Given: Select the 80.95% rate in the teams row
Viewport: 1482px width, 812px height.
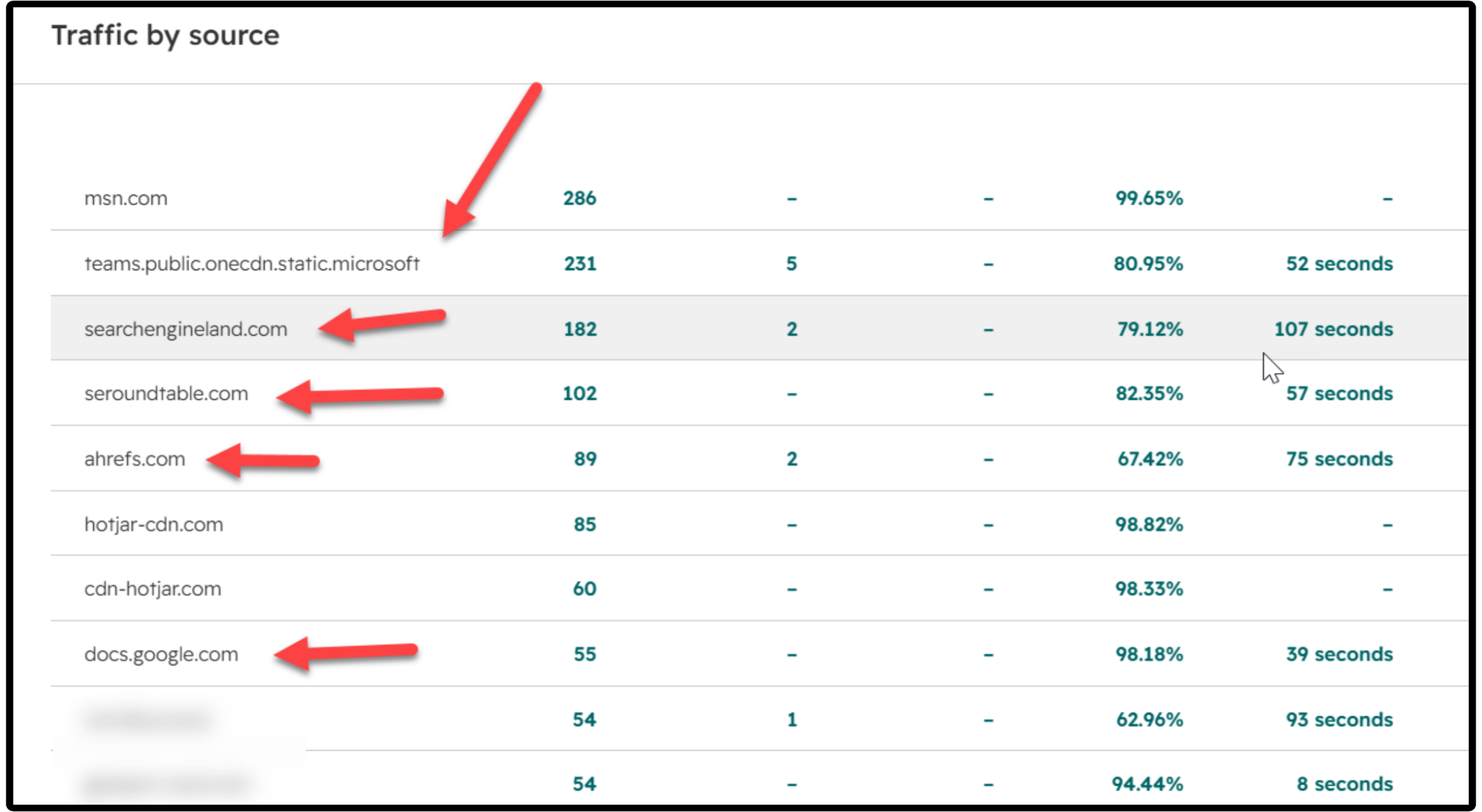Looking at the screenshot, I should (x=1148, y=264).
